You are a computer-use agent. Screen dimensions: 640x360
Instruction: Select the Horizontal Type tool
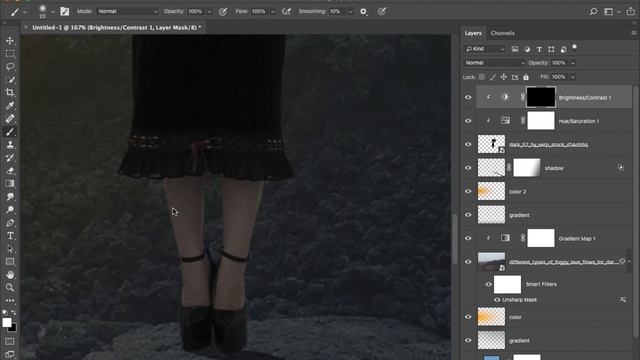10,236
